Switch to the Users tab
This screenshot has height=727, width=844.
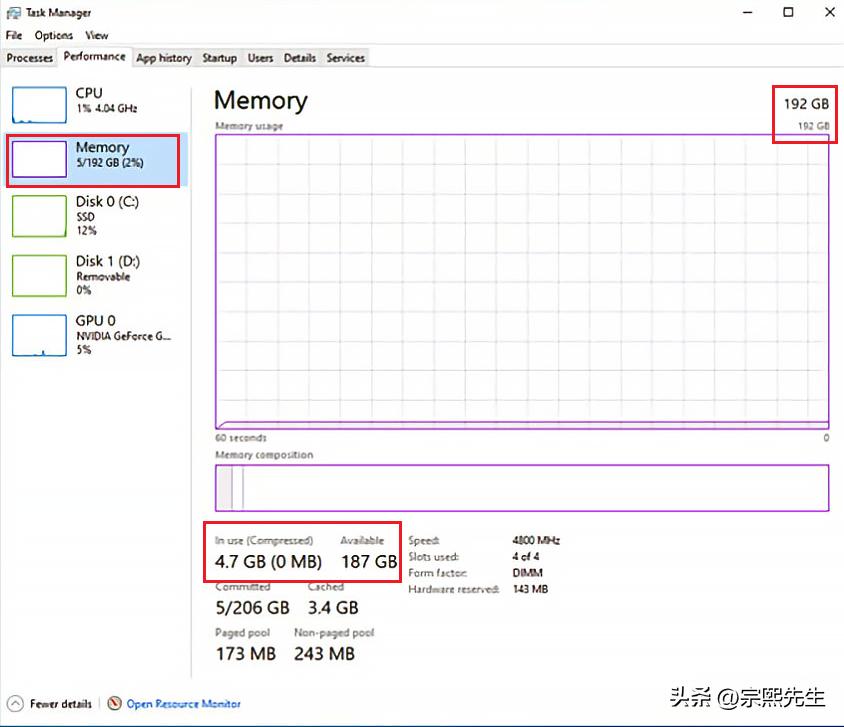click(x=260, y=58)
